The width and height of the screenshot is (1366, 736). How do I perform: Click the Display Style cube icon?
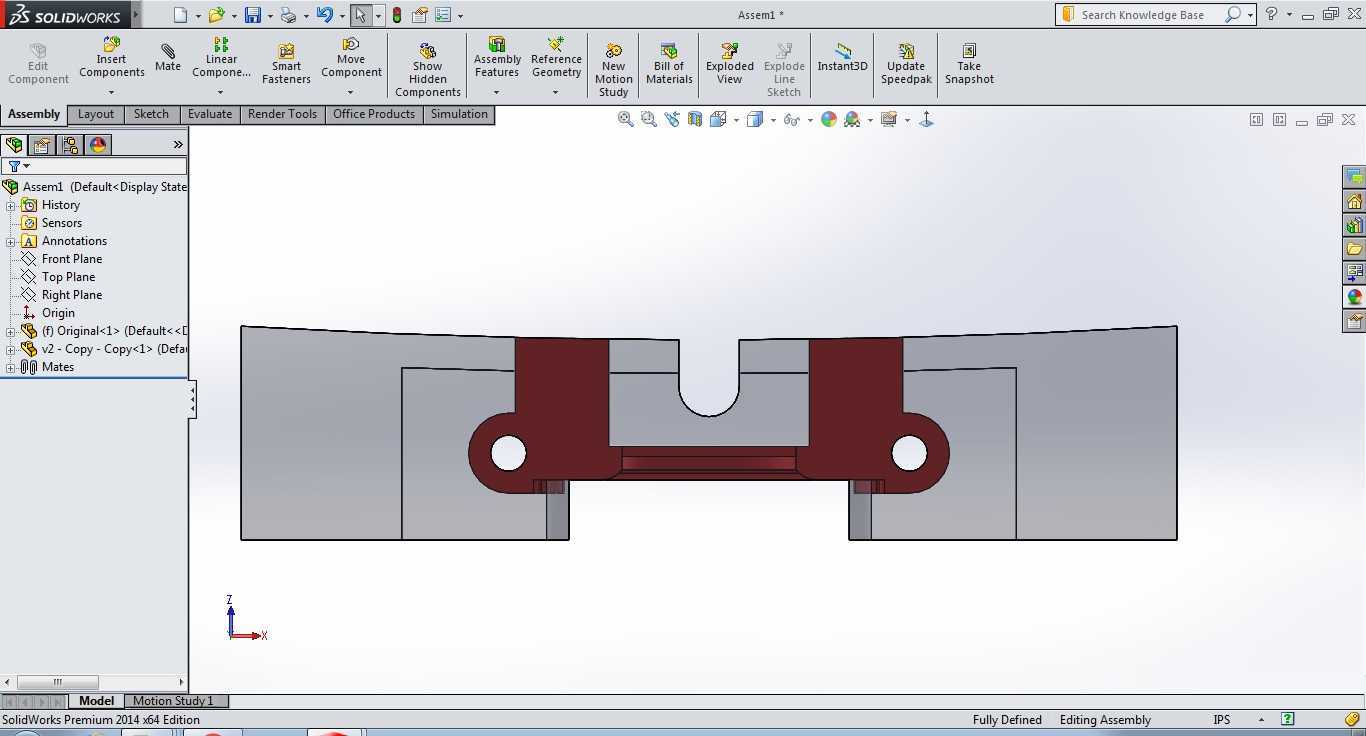click(x=755, y=119)
